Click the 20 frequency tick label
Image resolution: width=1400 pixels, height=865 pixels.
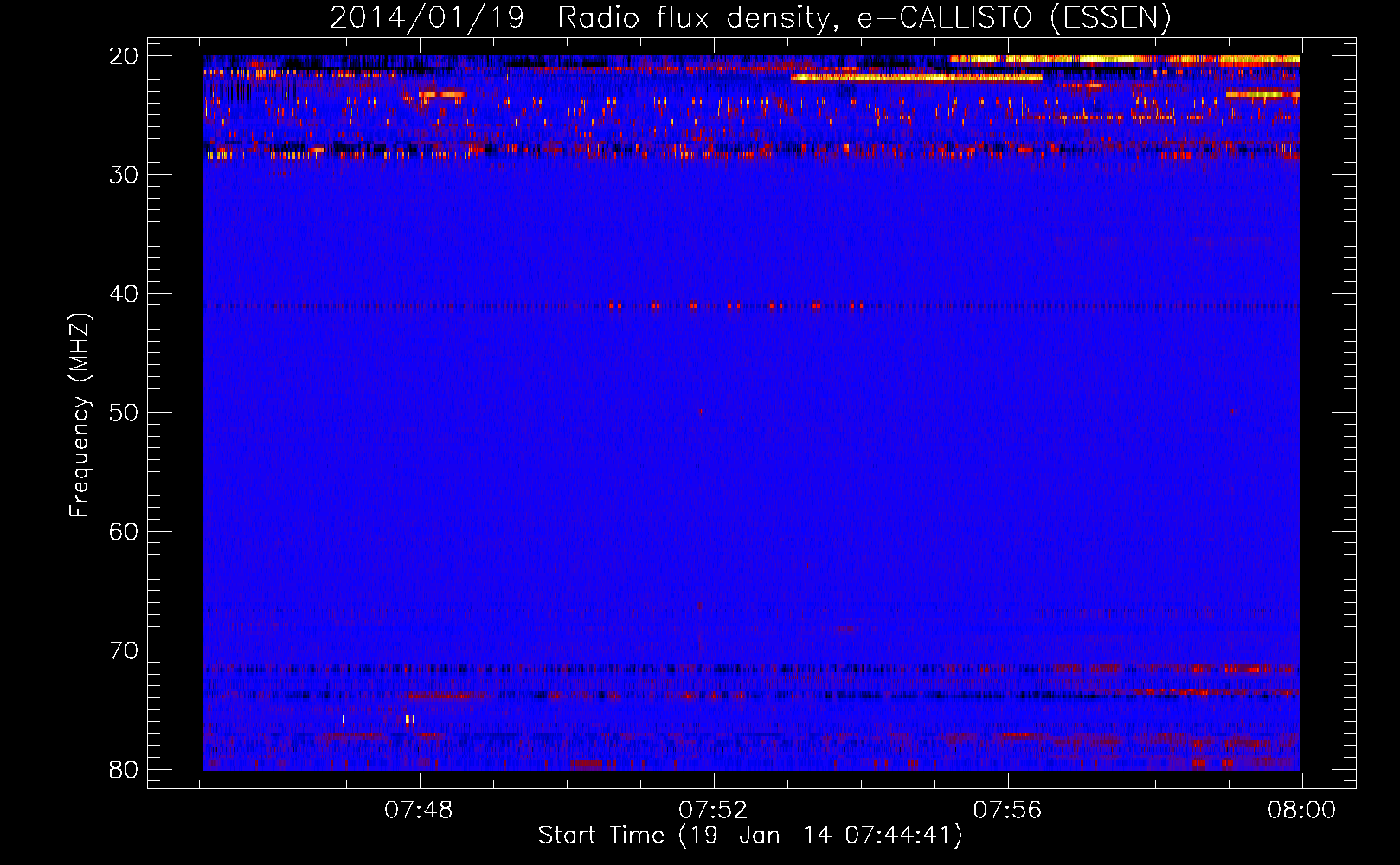(124, 56)
